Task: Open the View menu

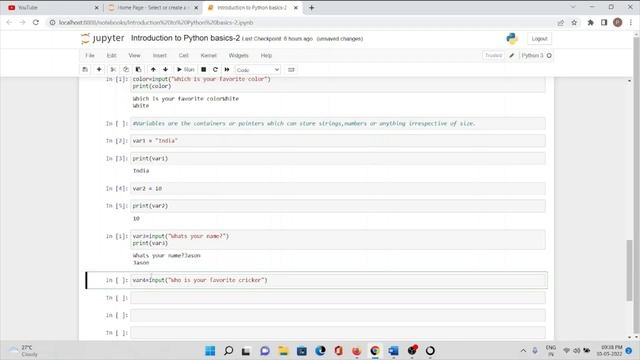Action: (x=134, y=56)
